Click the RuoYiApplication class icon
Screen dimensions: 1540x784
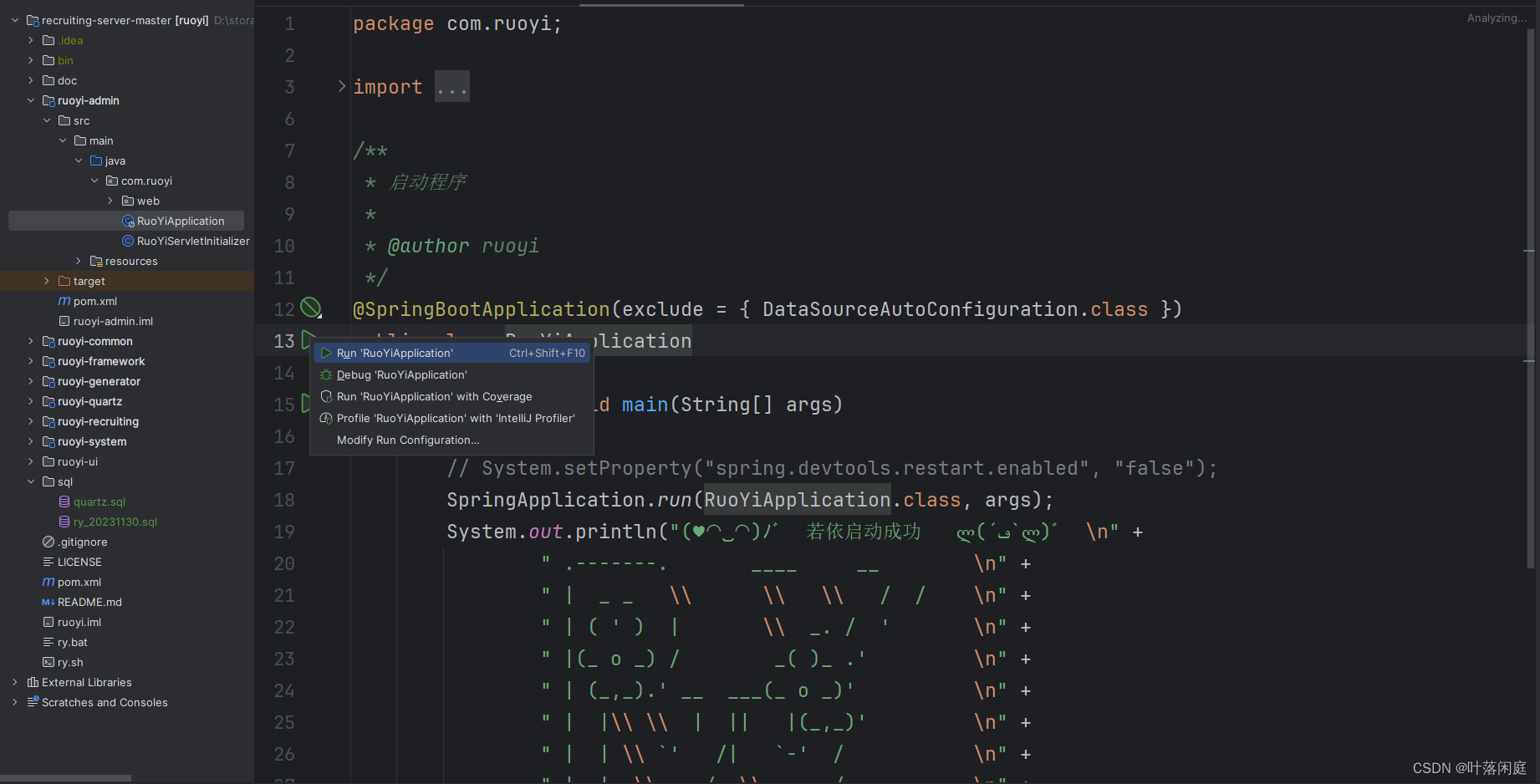click(128, 221)
